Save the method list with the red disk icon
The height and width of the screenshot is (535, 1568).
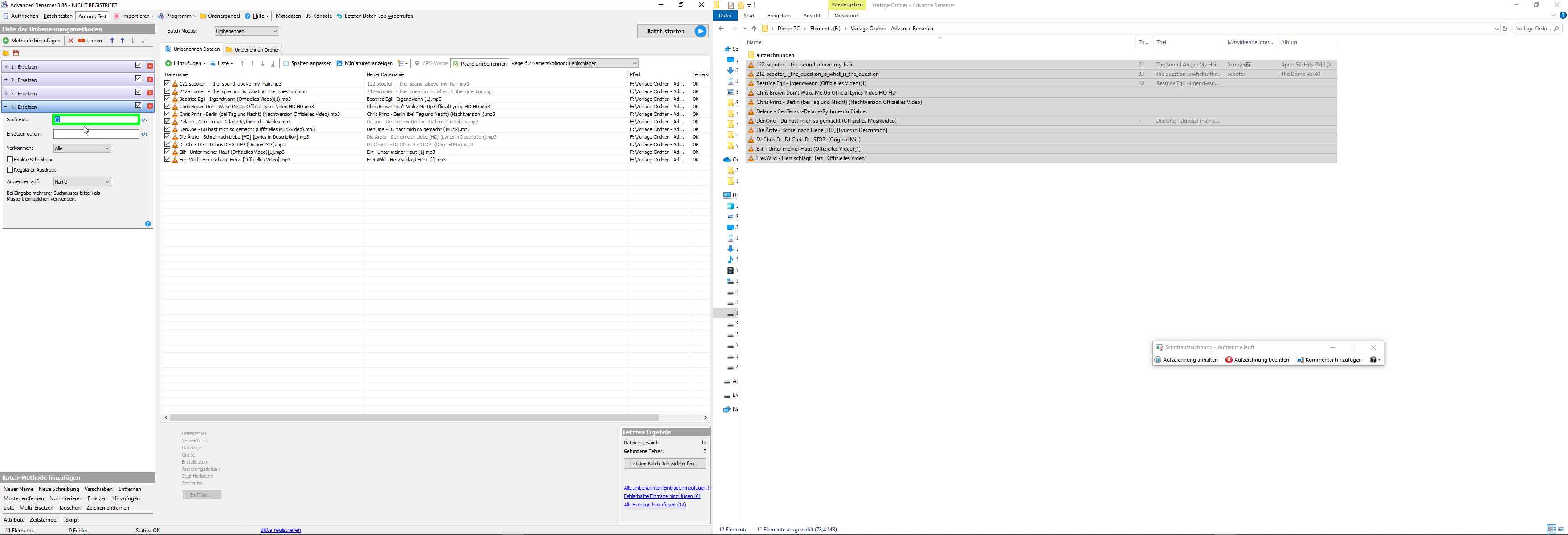[x=16, y=53]
